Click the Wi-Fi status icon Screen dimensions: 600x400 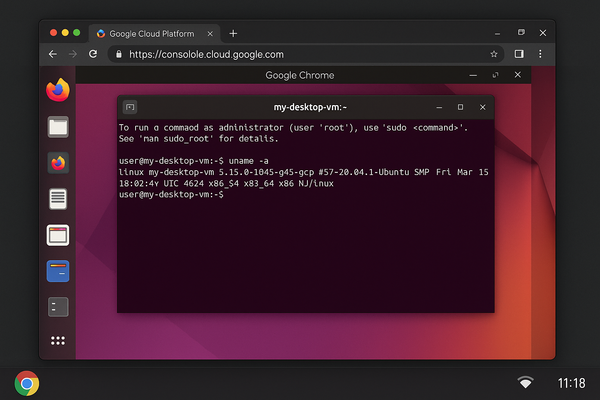(x=524, y=383)
